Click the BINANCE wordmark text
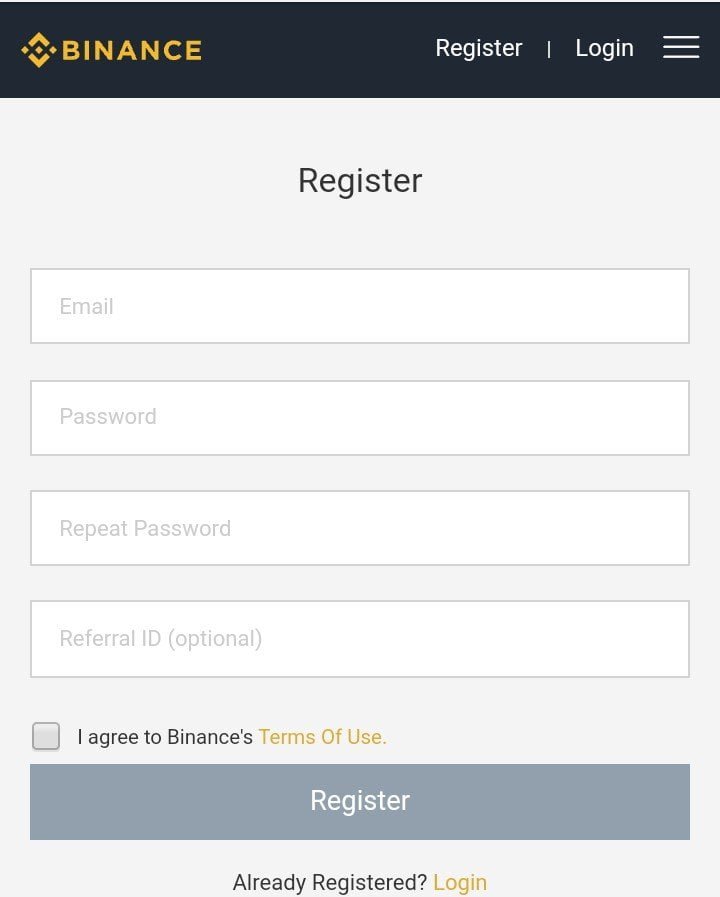Screen dimensions: 720x897 (132, 49)
